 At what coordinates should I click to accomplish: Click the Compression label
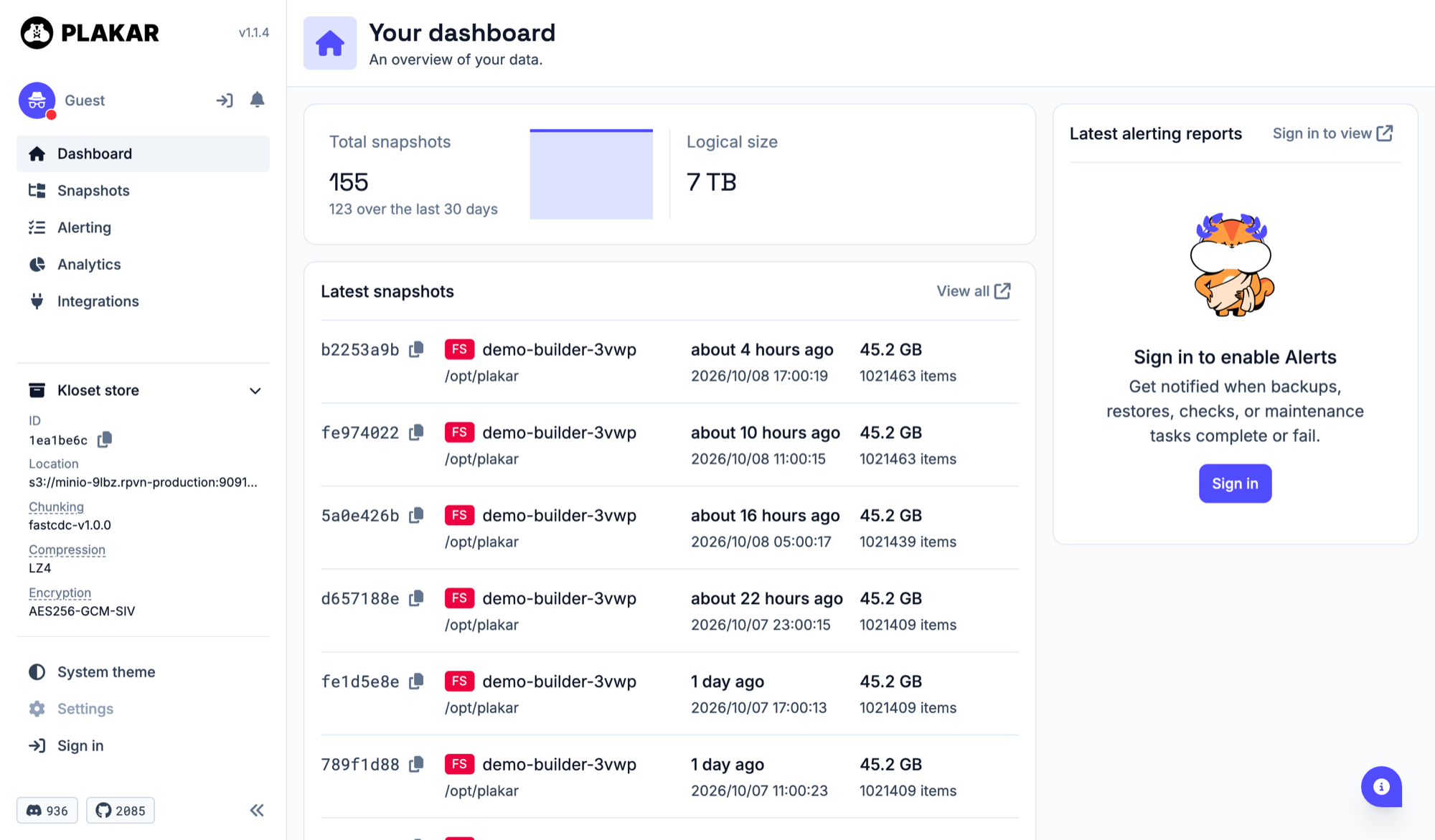(x=67, y=550)
